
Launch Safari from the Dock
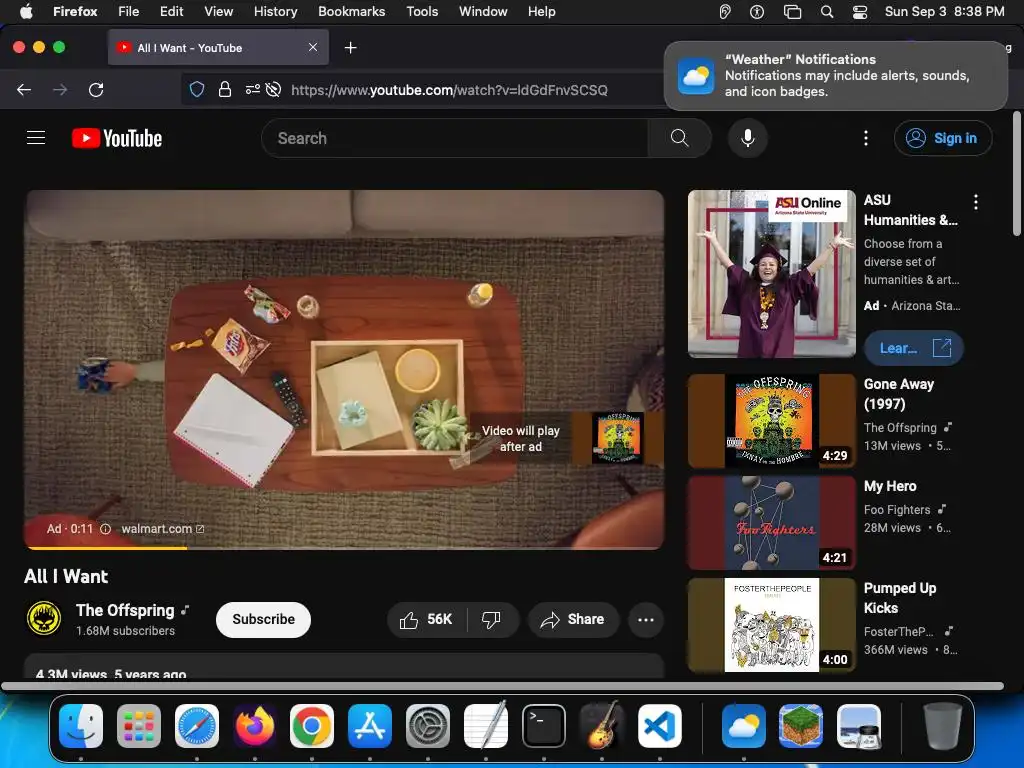pos(197,726)
